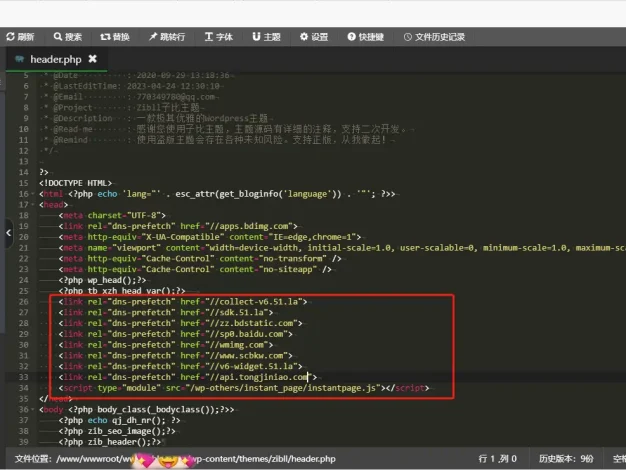Click the @Remind comment line
Screen dimensions: 626x470
click(215, 140)
